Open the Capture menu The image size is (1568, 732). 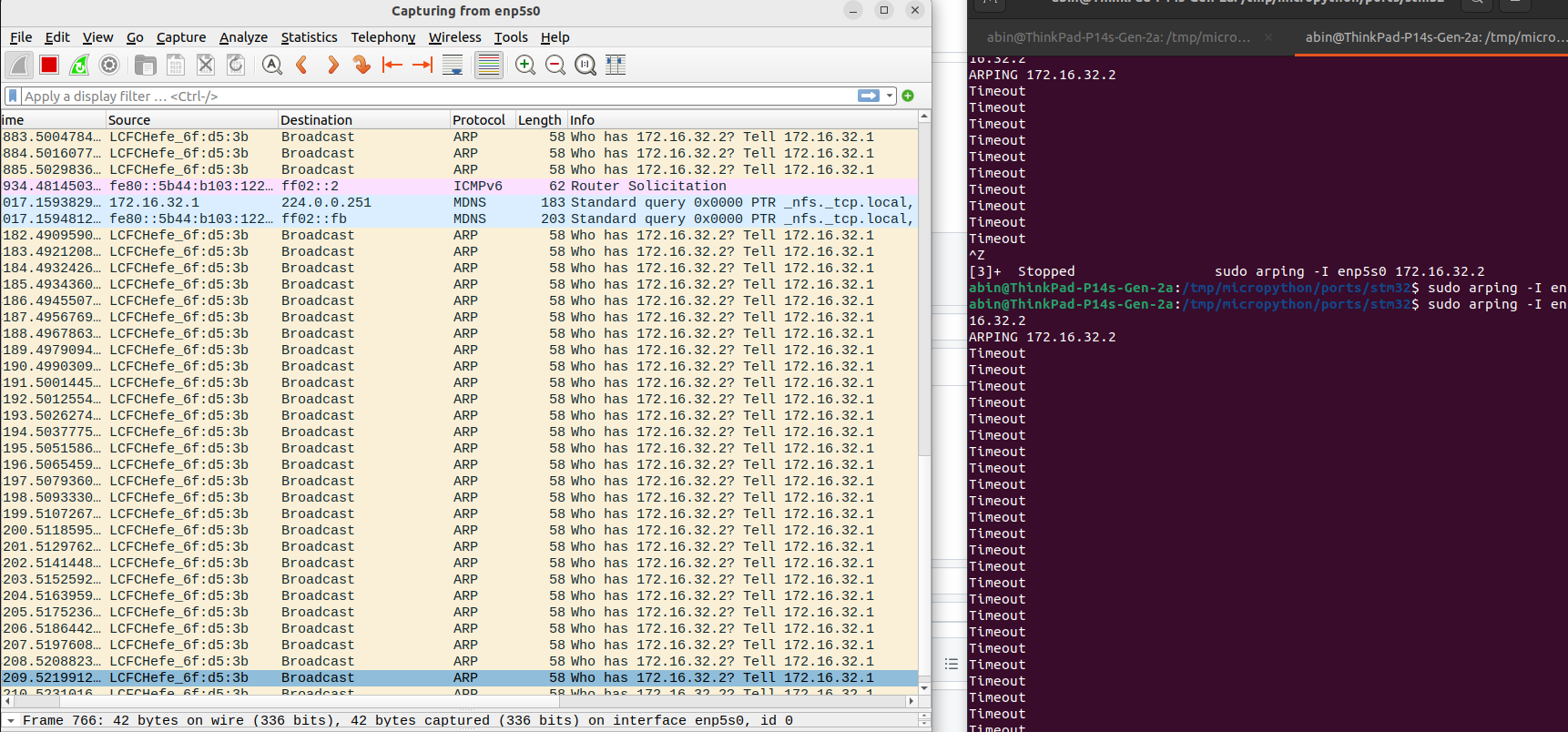[181, 37]
